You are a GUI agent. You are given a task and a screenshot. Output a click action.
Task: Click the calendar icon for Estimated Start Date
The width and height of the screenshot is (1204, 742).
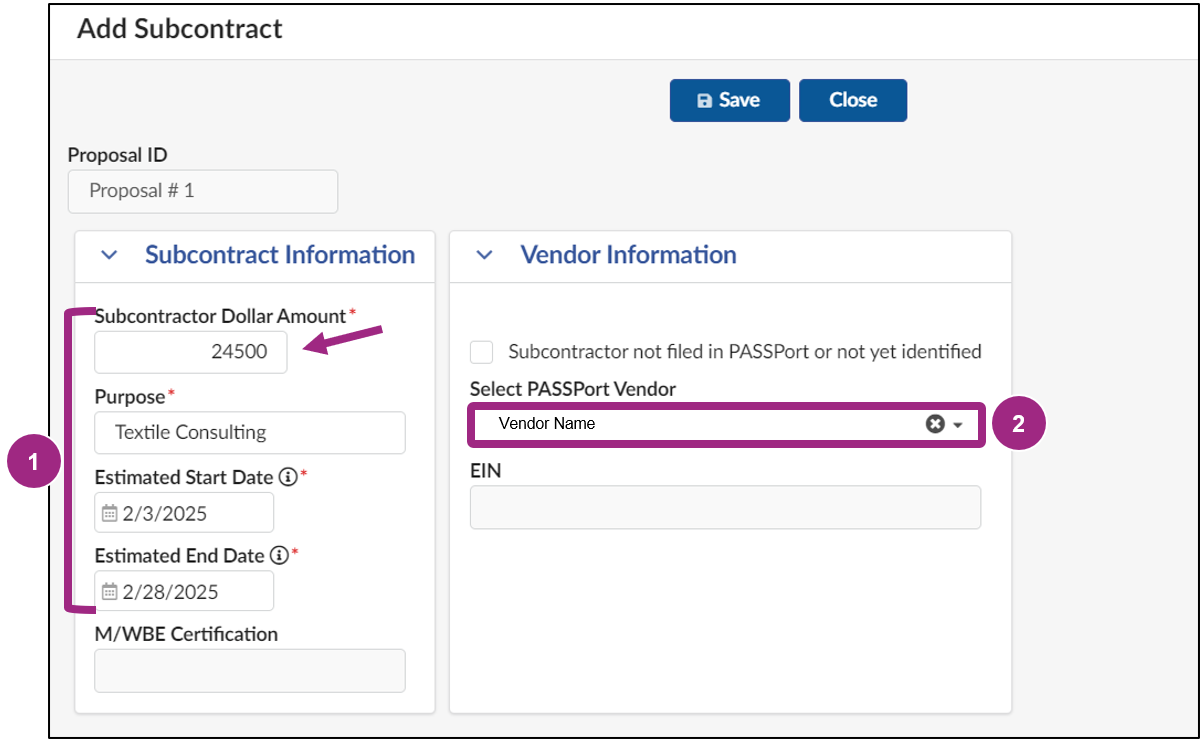pos(110,514)
